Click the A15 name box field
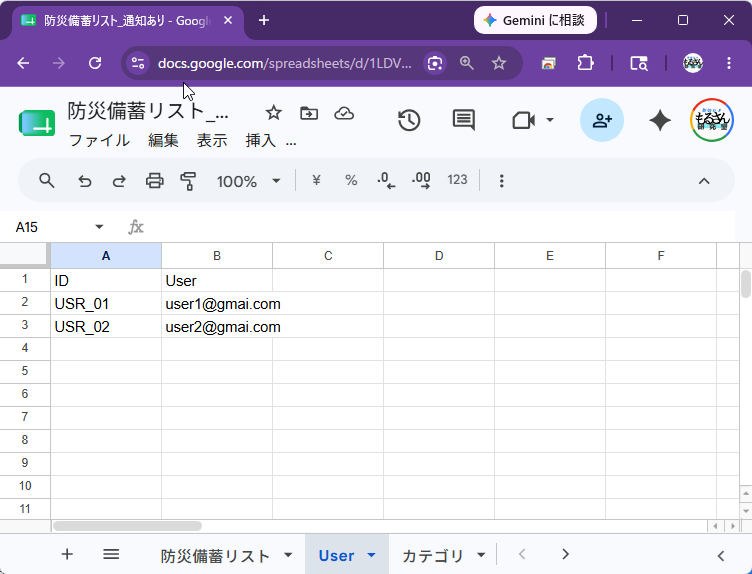The image size is (752, 574). pyautogui.click(x=53, y=227)
